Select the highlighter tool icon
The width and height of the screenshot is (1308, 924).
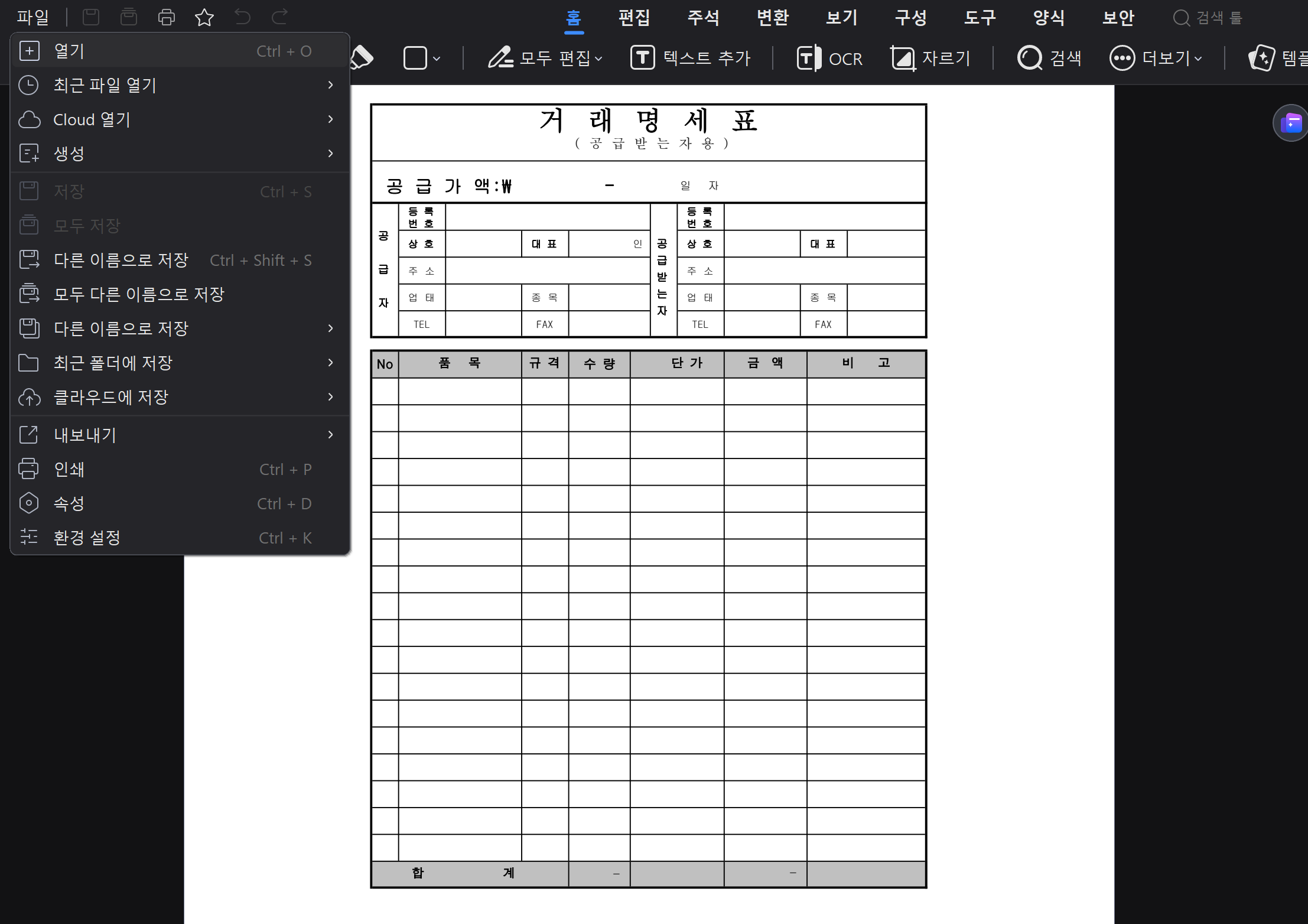362,58
